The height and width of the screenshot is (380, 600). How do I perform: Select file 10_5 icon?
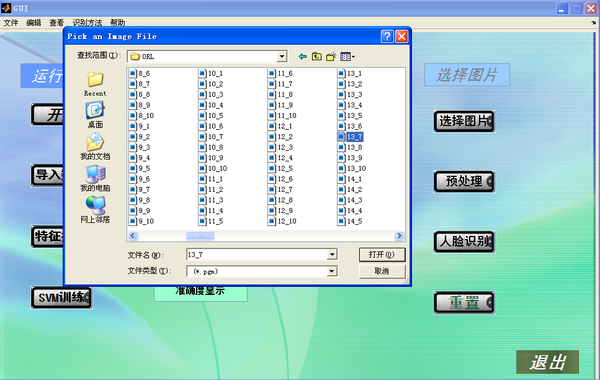(202, 116)
